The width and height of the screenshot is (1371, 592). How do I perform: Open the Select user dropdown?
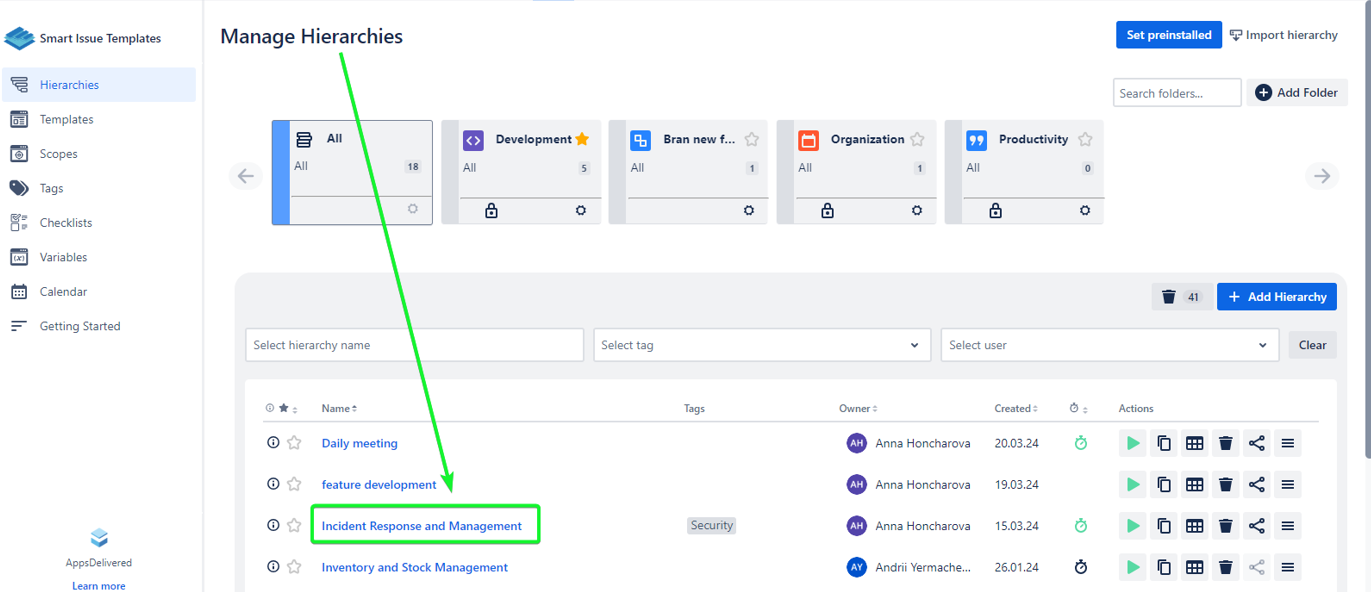pyautogui.click(x=1108, y=345)
